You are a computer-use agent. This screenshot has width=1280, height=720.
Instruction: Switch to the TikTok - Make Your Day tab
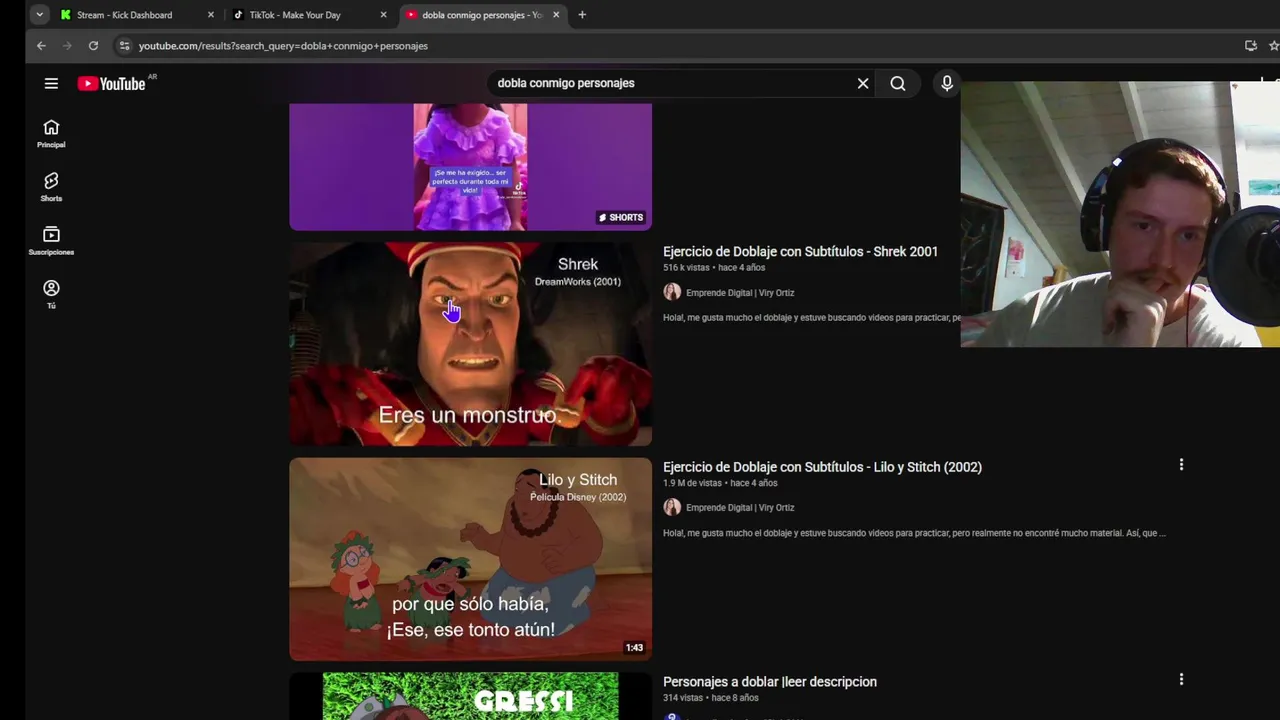(310, 15)
